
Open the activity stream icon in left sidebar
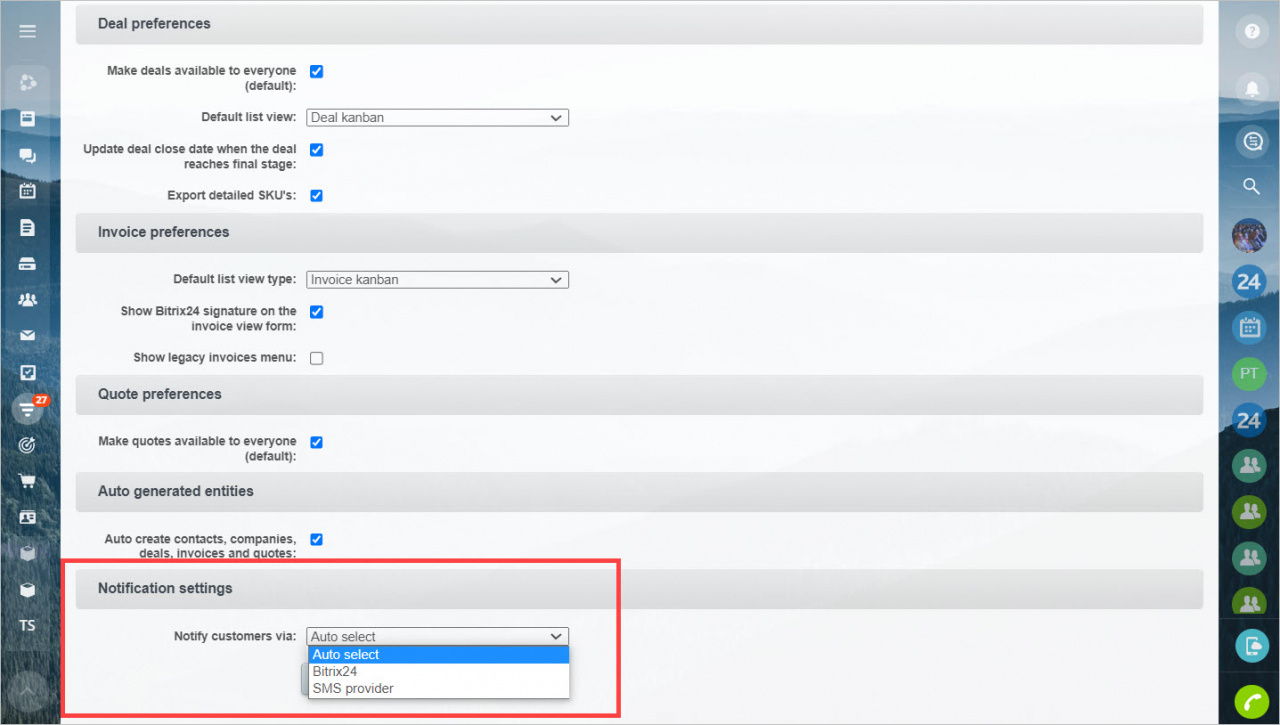tap(28, 82)
